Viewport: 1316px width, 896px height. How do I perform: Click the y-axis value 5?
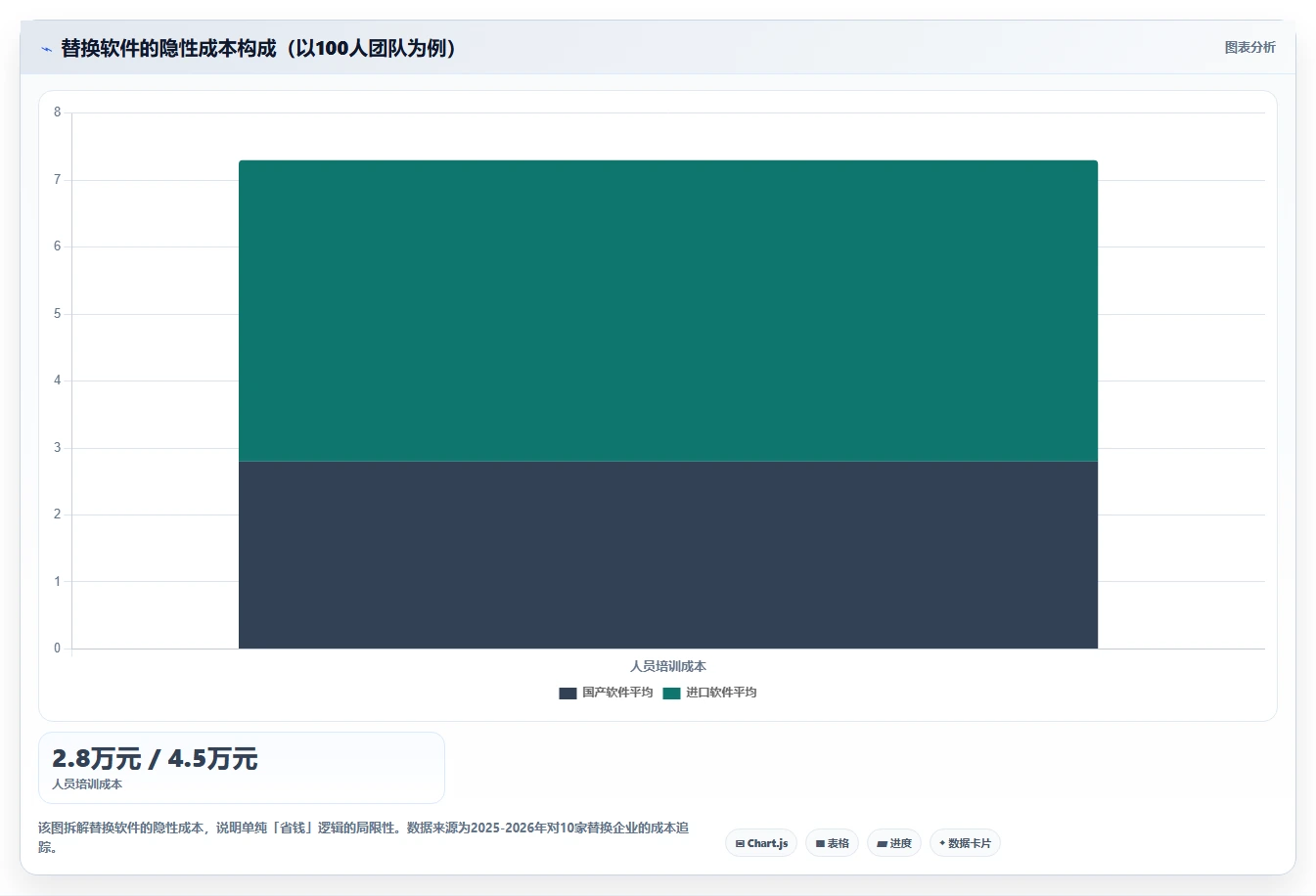tap(57, 314)
